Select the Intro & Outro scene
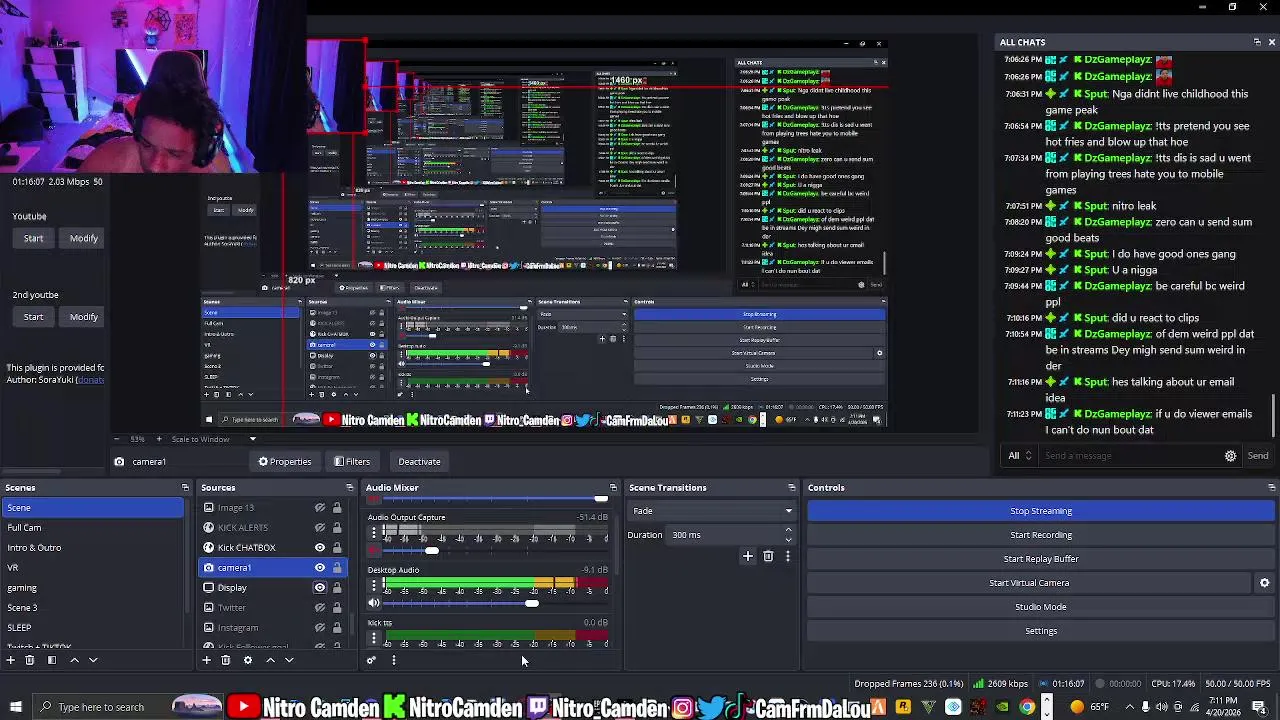Image resolution: width=1280 pixels, height=720 pixels. (92, 548)
